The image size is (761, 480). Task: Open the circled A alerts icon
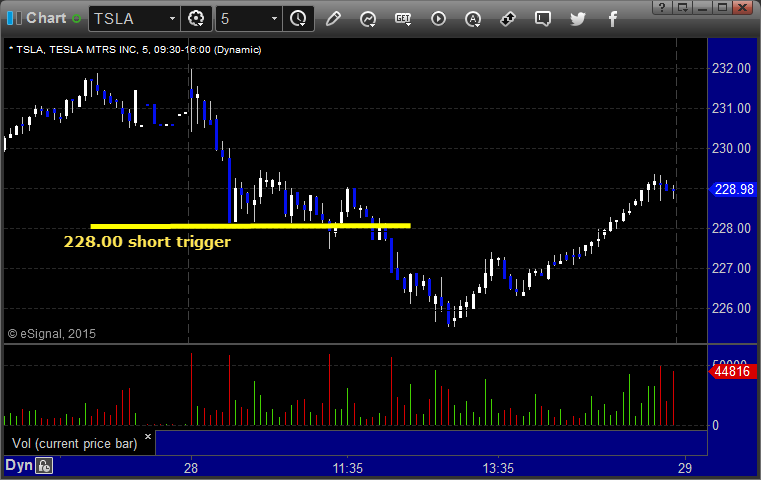tap(473, 19)
